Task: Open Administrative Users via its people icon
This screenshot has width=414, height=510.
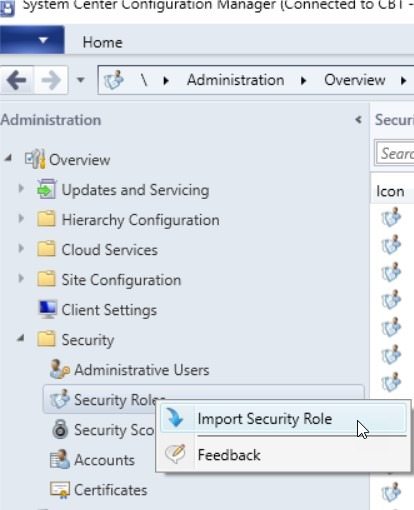Action: coord(60,369)
